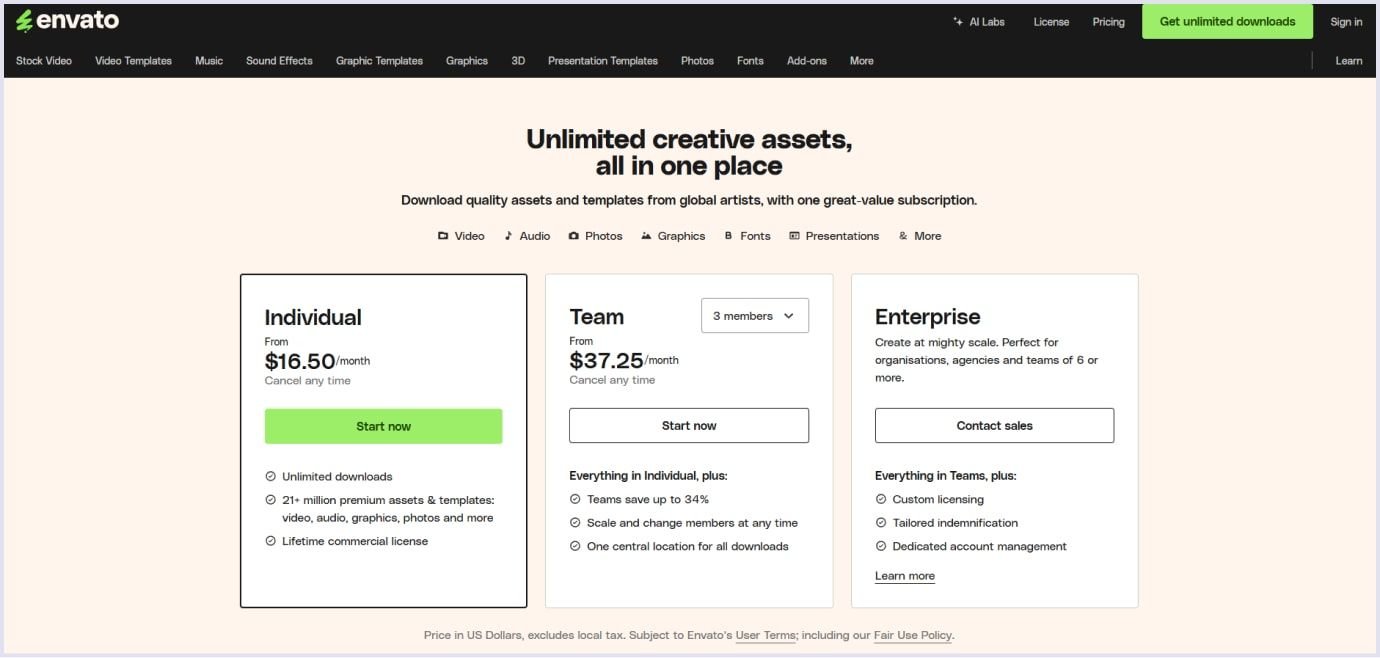This screenshot has width=1380, height=658.
Task: Click the checkmark beside Dedicated account management
Action: click(881, 546)
